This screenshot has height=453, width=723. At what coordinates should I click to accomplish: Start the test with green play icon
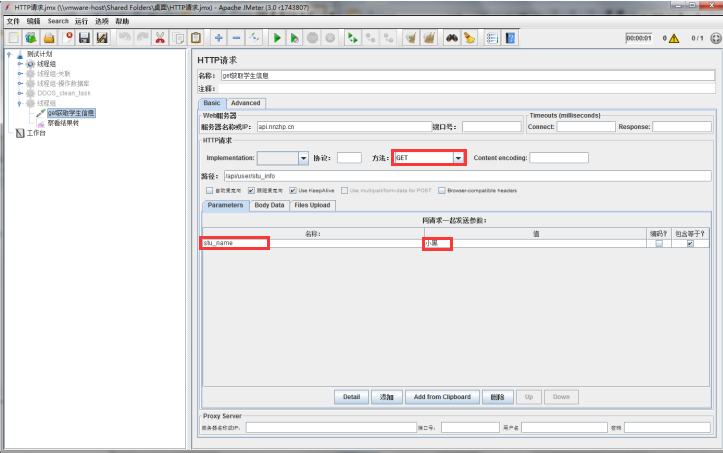277,38
